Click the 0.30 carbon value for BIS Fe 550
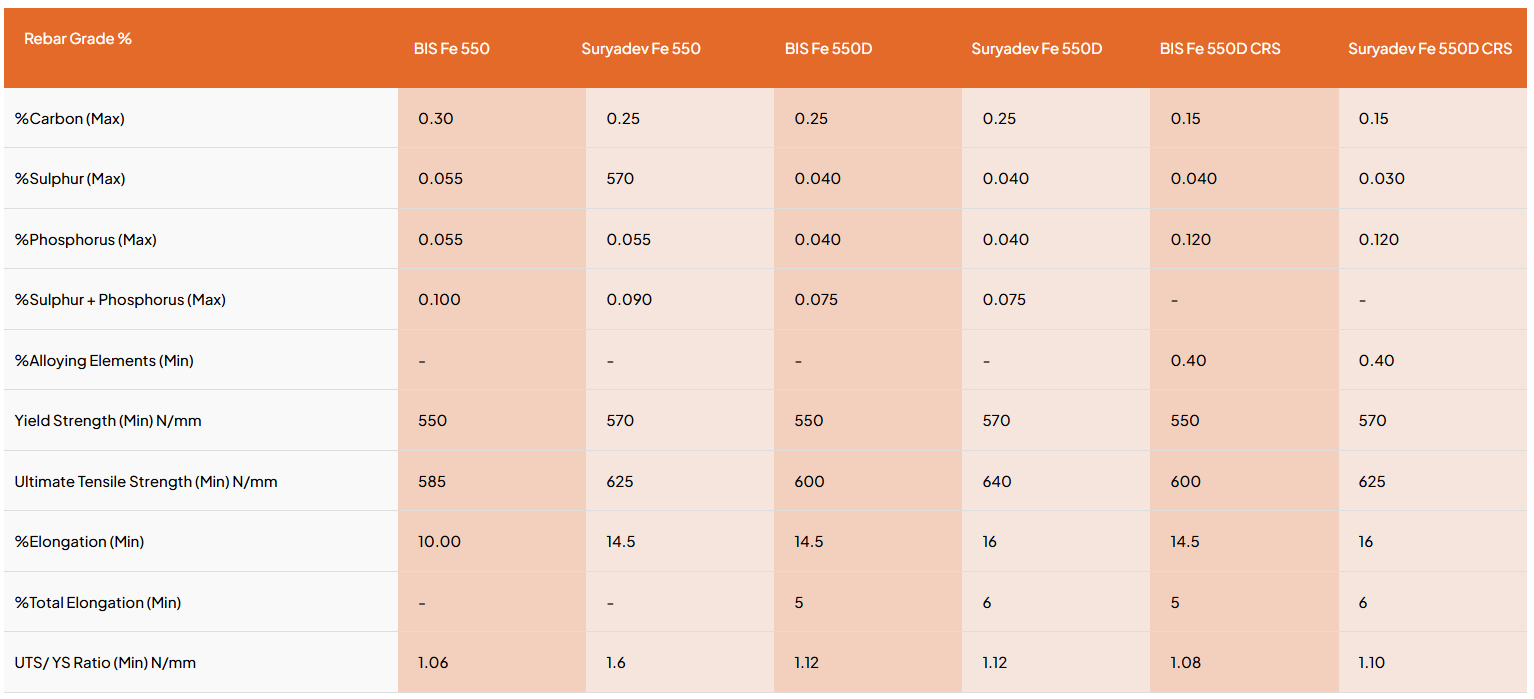 436,119
